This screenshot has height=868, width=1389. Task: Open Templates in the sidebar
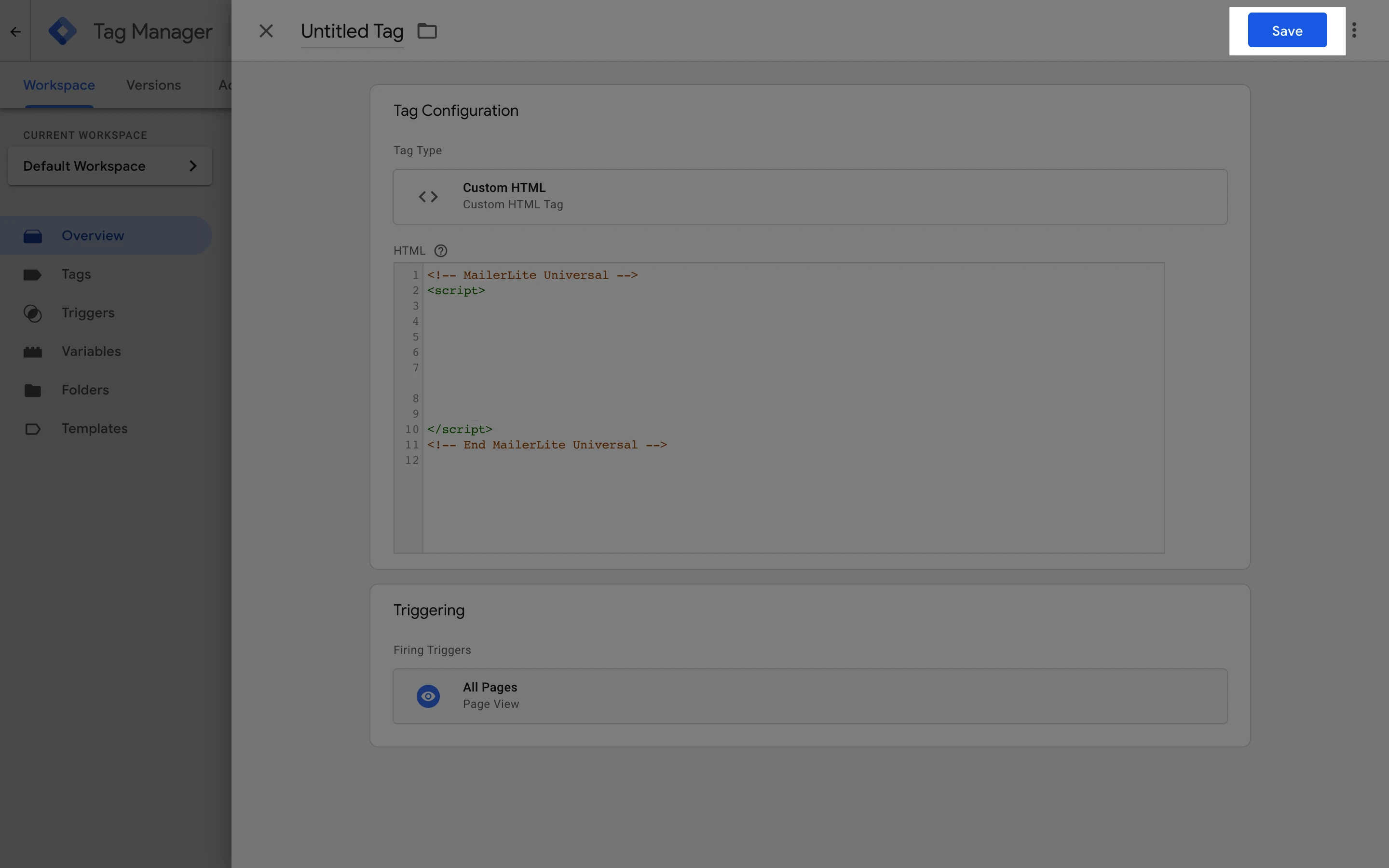(94, 428)
